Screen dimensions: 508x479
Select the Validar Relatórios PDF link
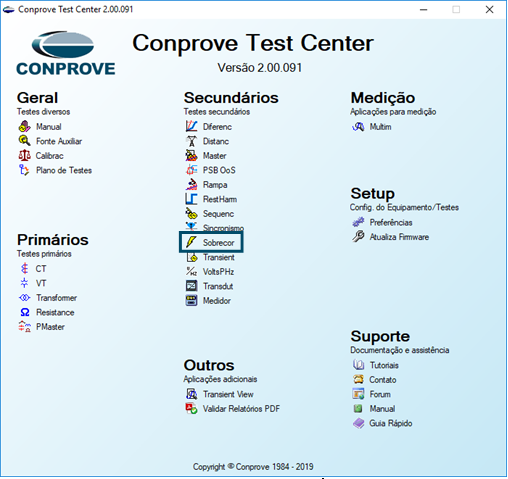click(x=241, y=409)
